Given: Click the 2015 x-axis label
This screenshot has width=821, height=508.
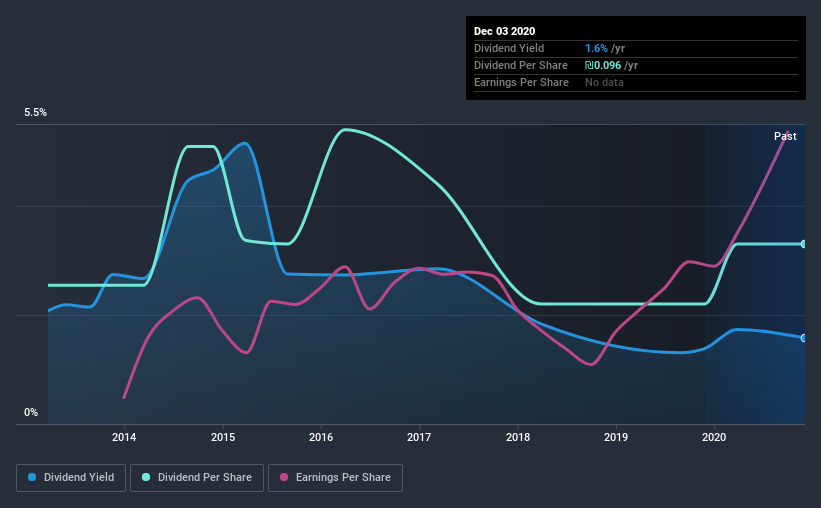Looking at the screenshot, I should (x=223, y=437).
